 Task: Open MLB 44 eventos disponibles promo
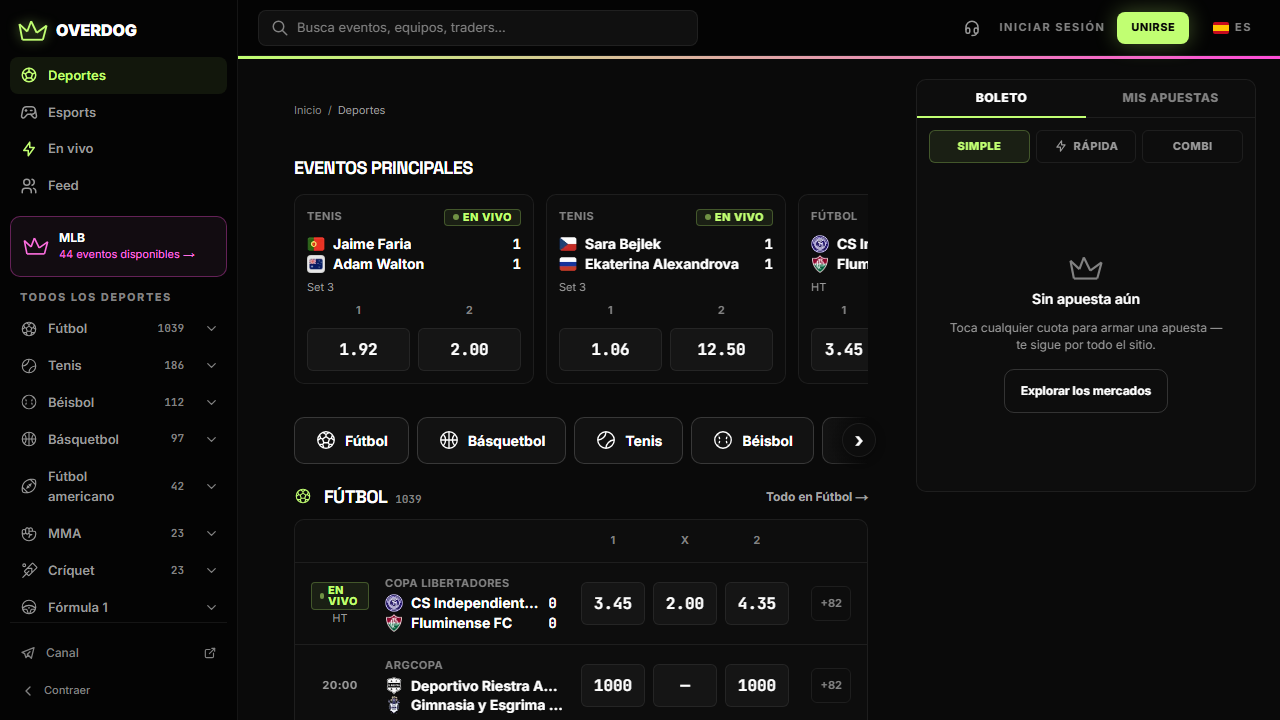[118, 246]
